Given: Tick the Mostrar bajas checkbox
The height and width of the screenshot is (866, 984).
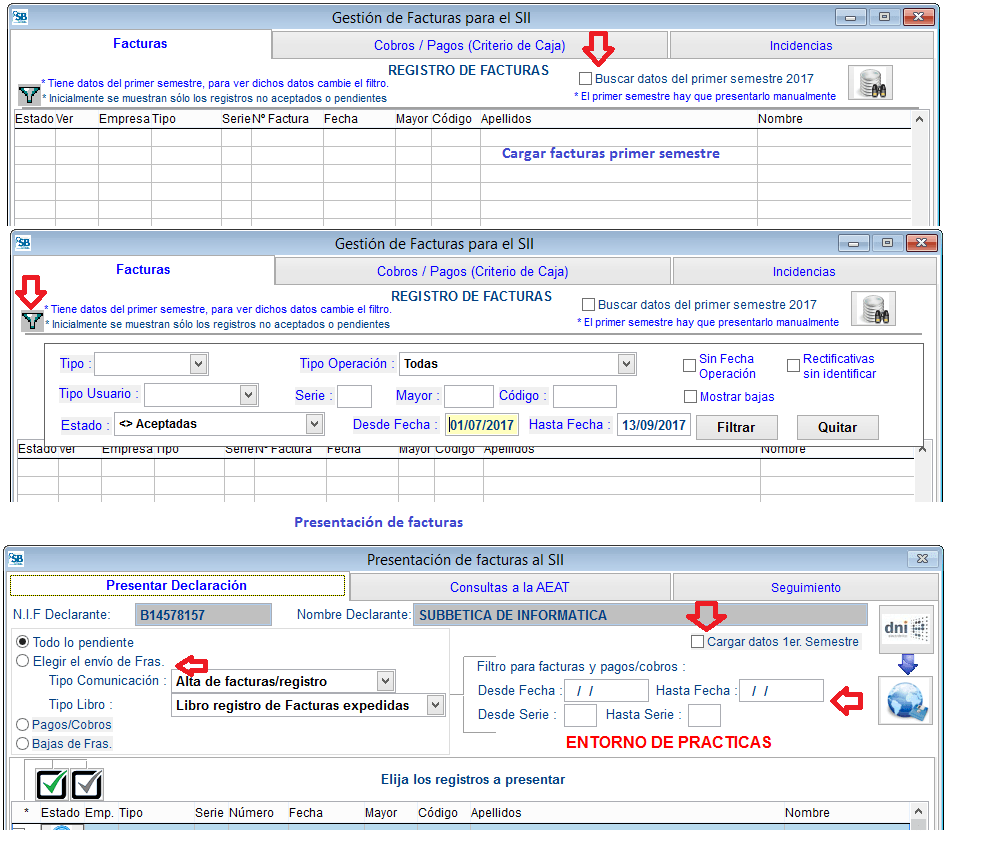Looking at the screenshot, I should (x=689, y=397).
